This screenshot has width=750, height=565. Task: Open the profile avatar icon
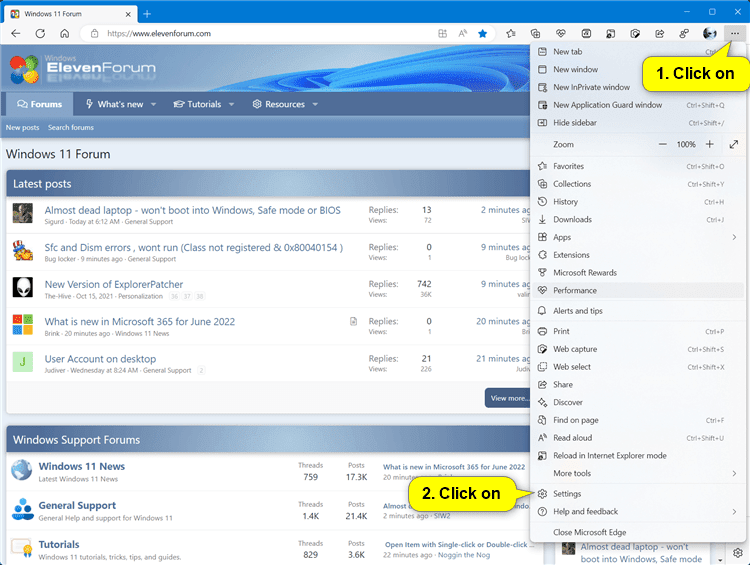710,33
